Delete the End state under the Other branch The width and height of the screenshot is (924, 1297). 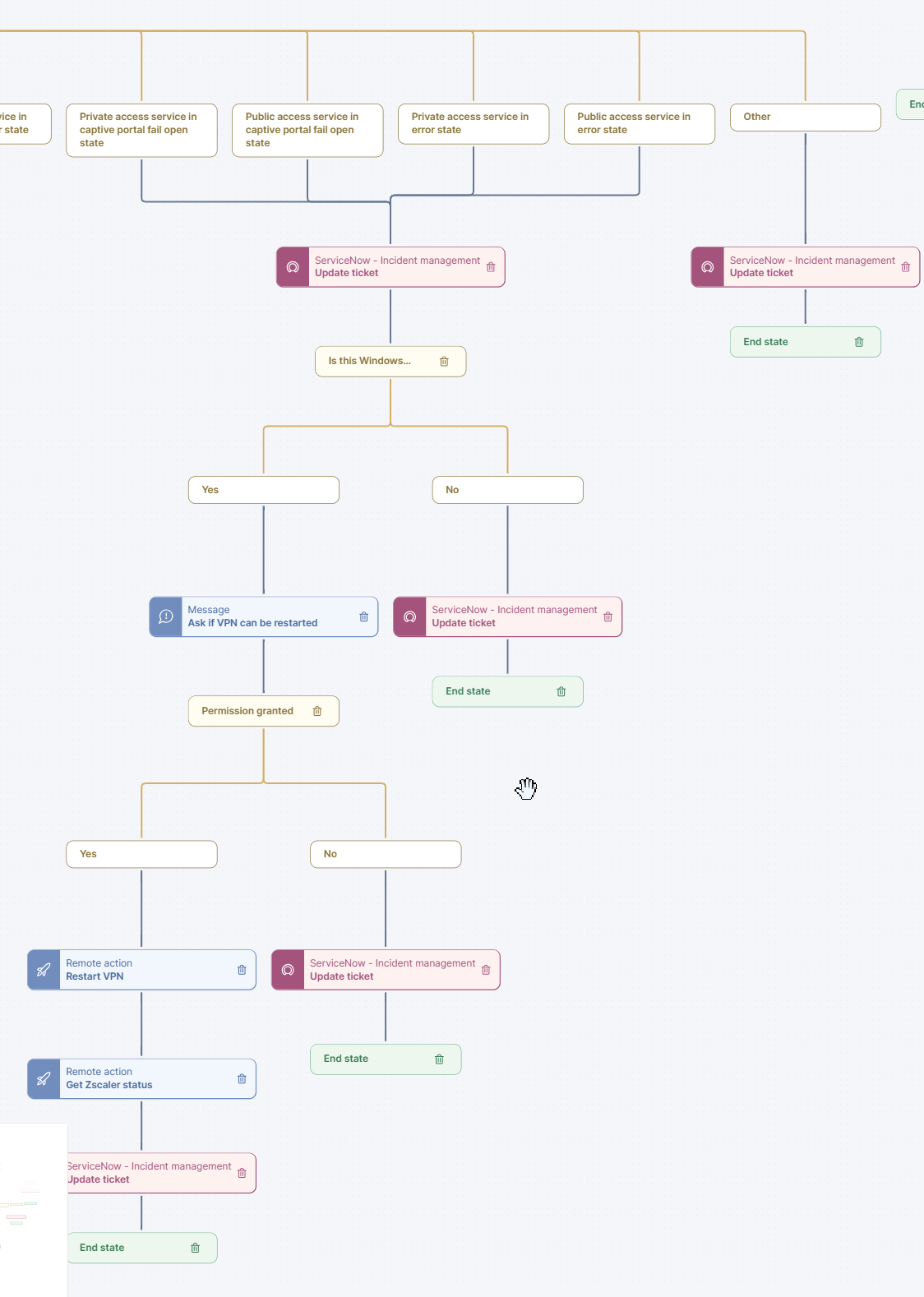coord(859,341)
